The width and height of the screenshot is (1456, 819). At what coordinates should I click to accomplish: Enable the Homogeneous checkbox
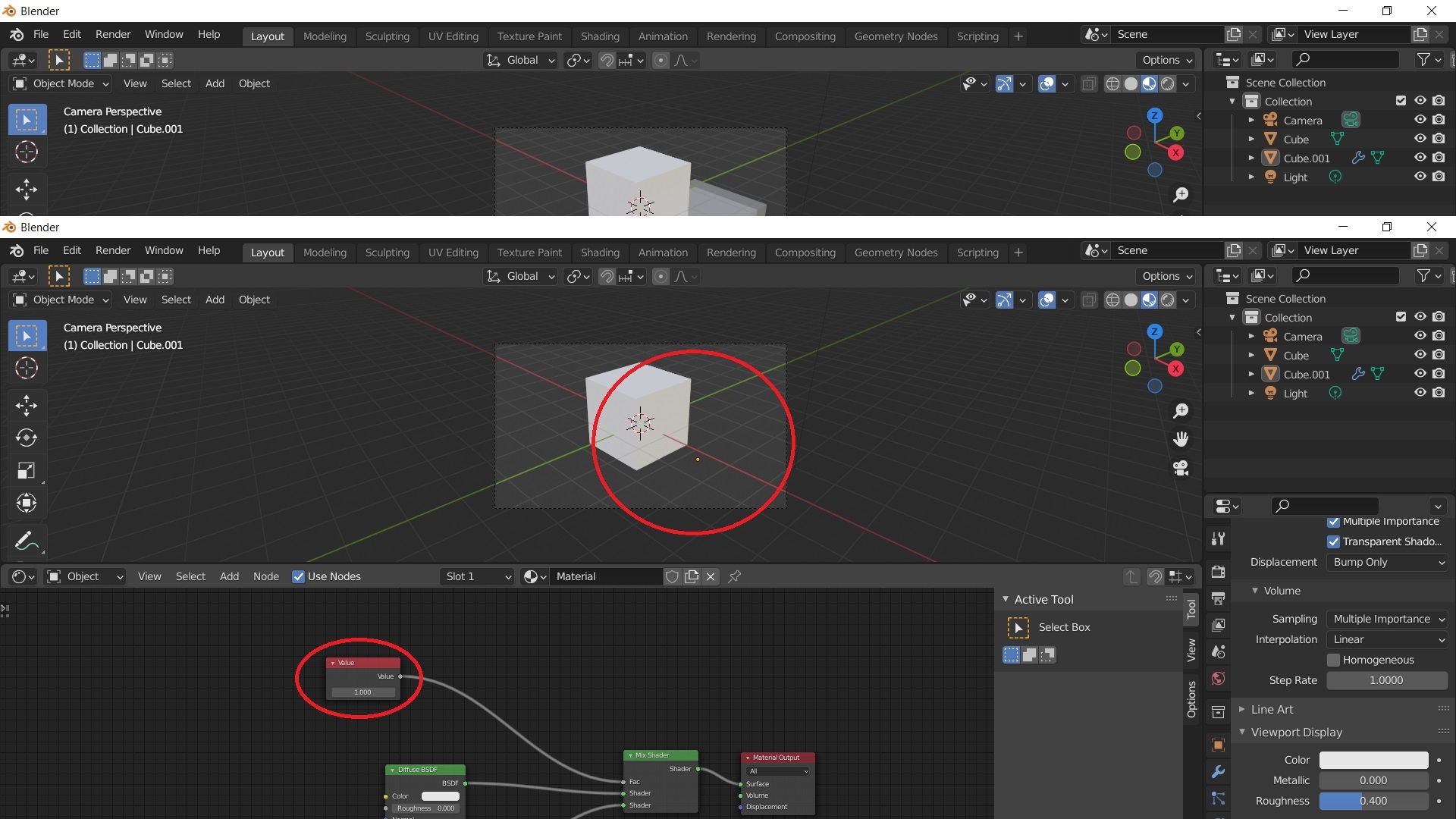click(x=1333, y=660)
